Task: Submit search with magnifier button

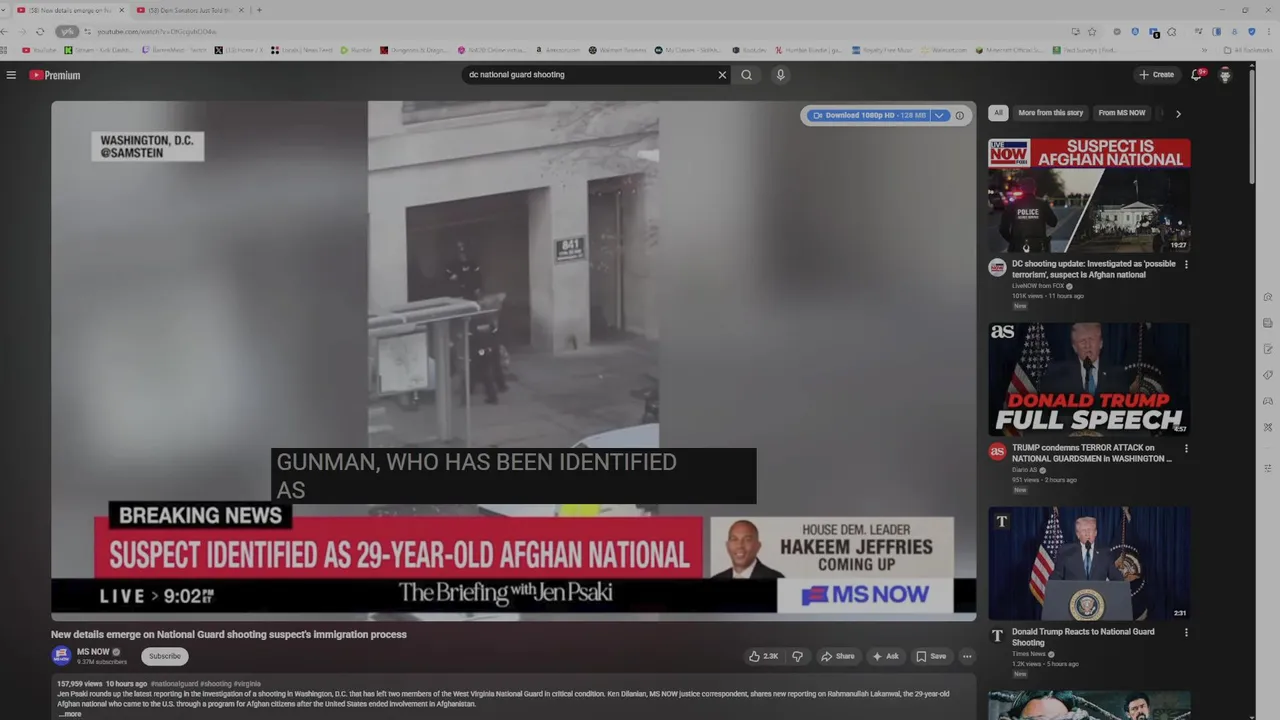Action: [x=746, y=75]
